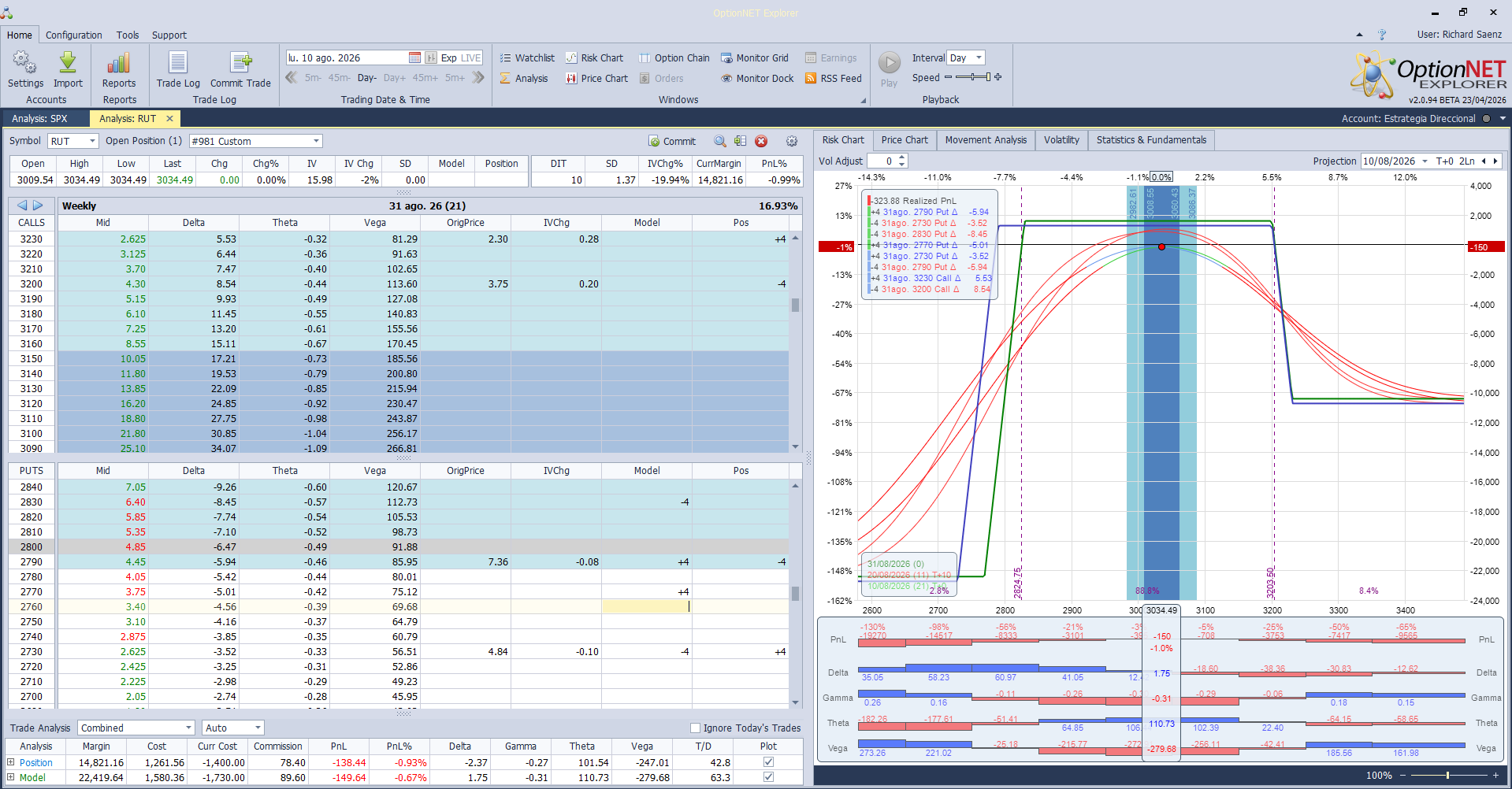Open the Analysis window from ribbon
The image size is (1512, 789).
(524, 78)
